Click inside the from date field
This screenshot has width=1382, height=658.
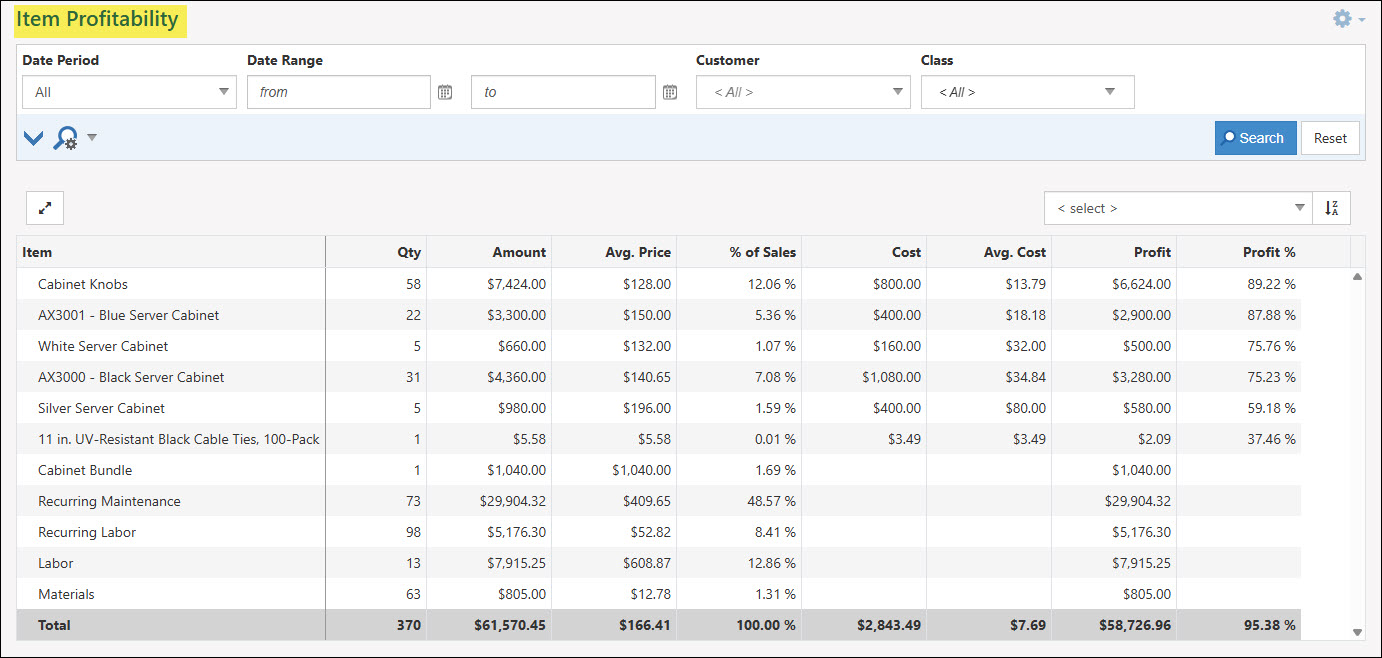(x=338, y=91)
